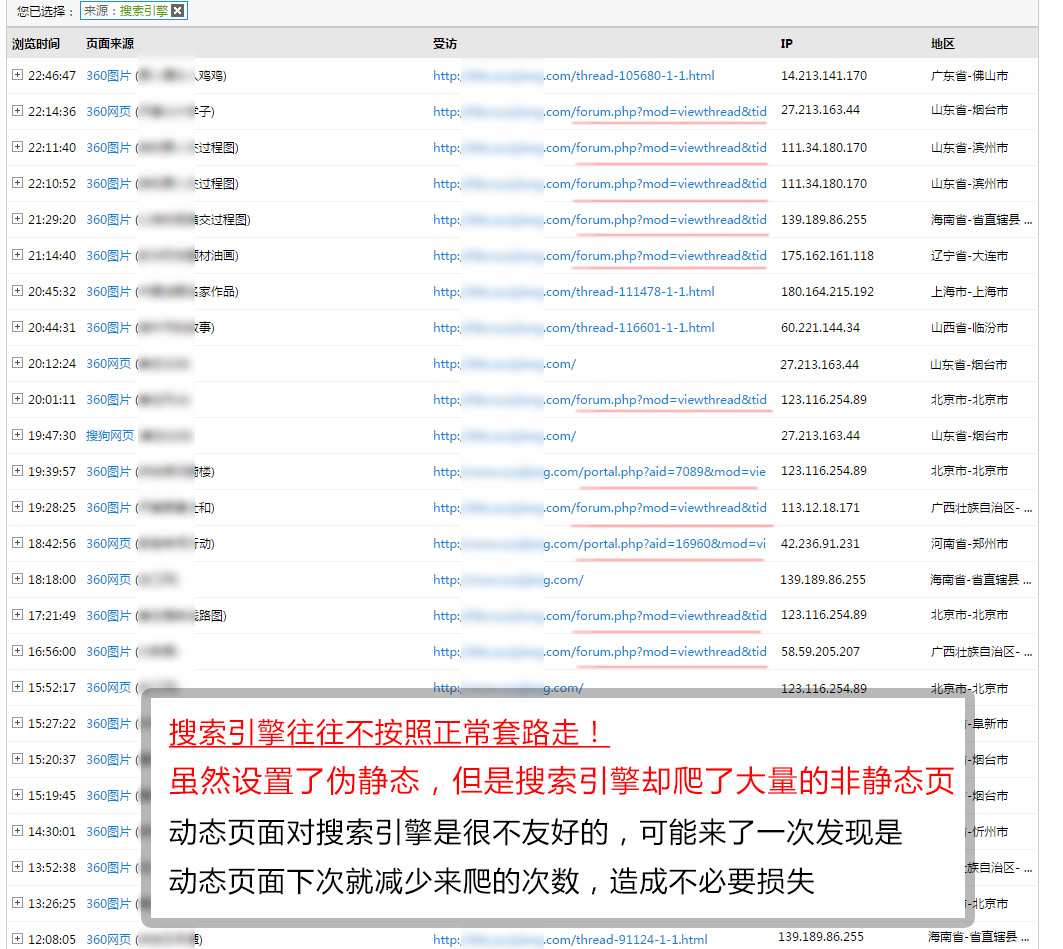Expand the 18:42:56 visit row

pos(18,542)
